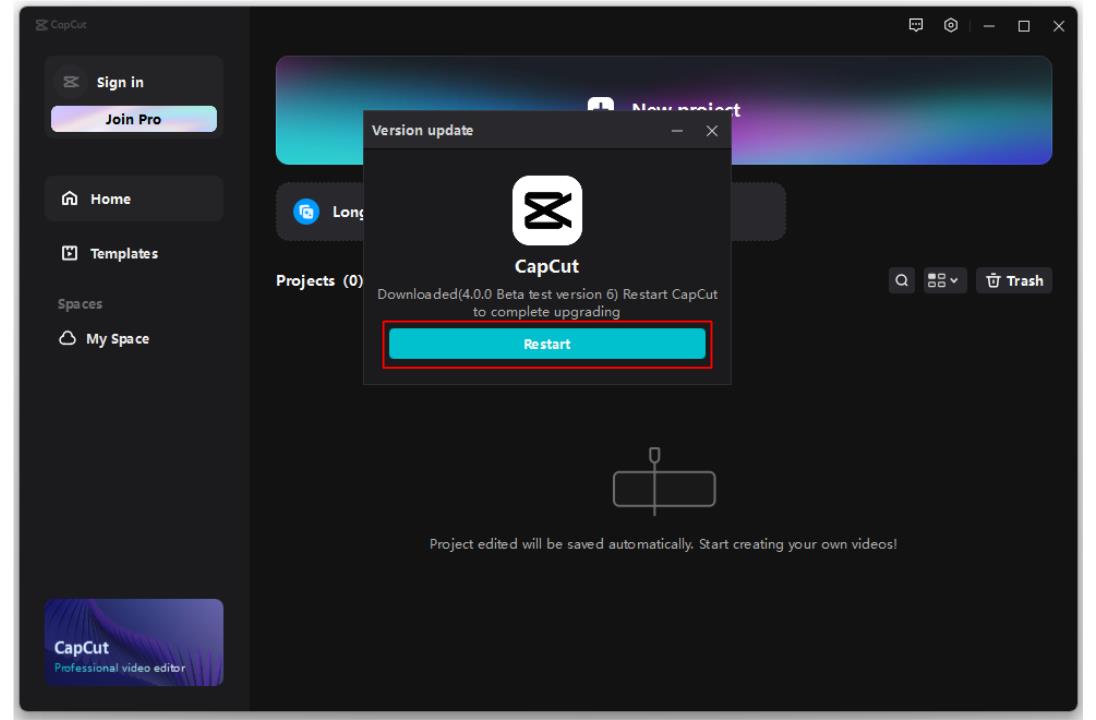Click the CapCut Professional video editor banner
The height and width of the screenshot is (720, 1096).
(134, 642)
